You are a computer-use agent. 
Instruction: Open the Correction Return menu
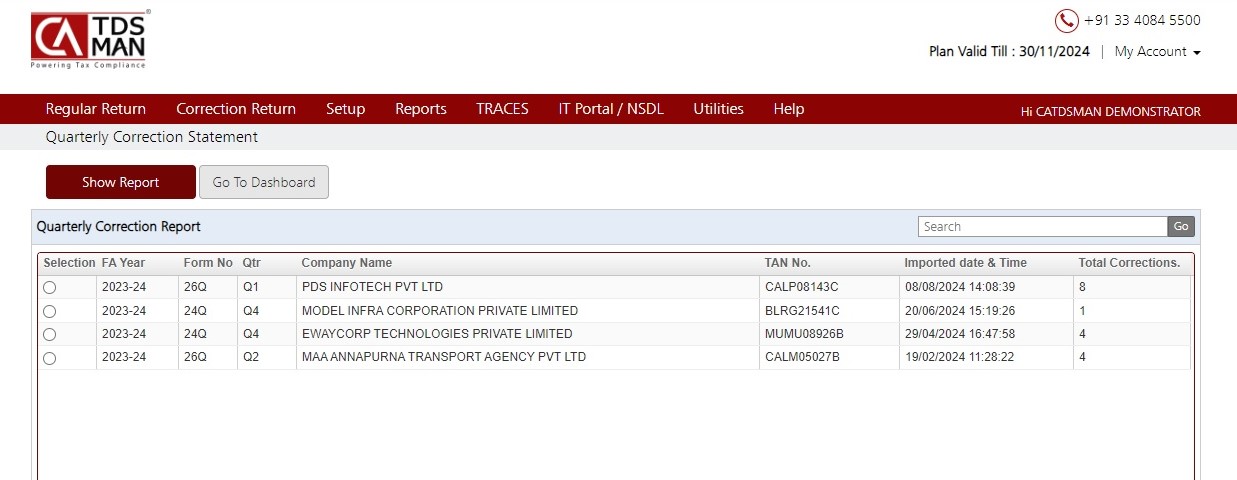[236, 109]
